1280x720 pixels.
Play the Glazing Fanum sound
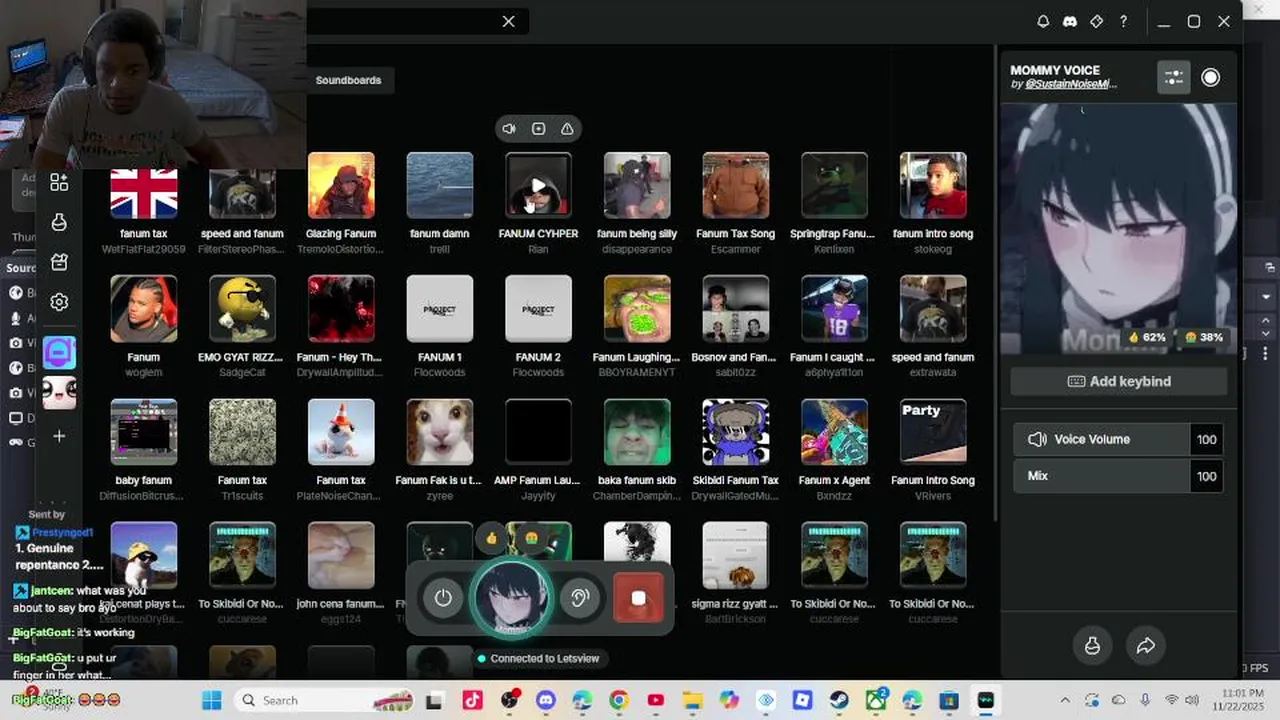[341, 185]
